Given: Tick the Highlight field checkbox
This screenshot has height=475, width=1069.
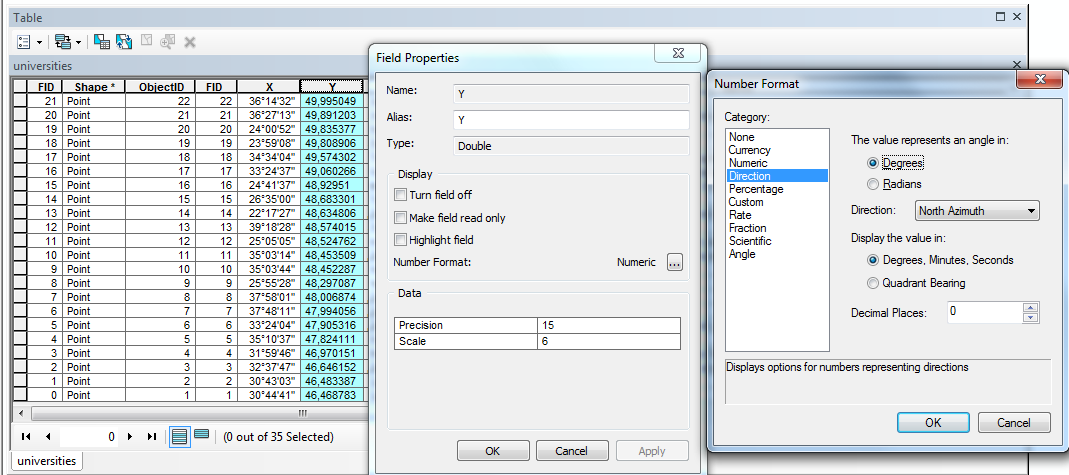Looking at the screenshot, I should [x=401, y=240].
